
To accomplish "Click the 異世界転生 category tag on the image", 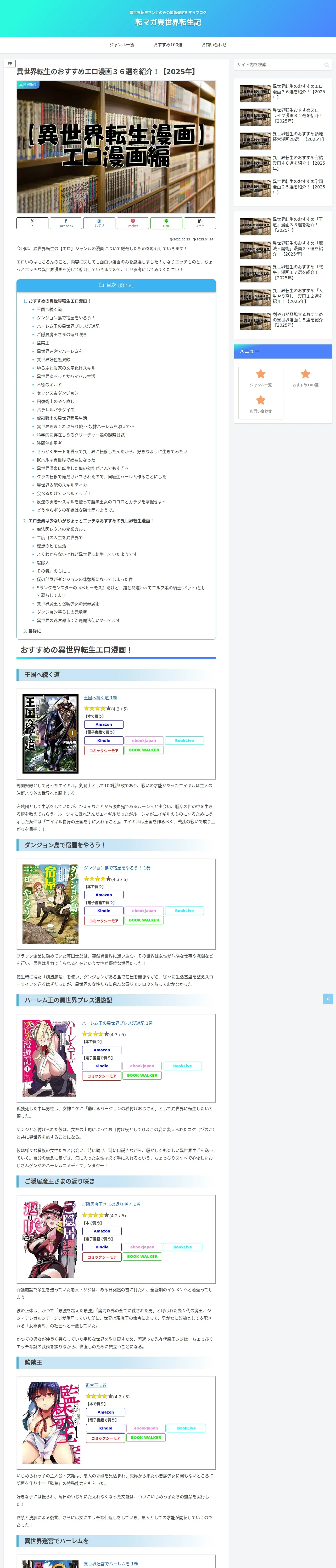I will point(28,85).
